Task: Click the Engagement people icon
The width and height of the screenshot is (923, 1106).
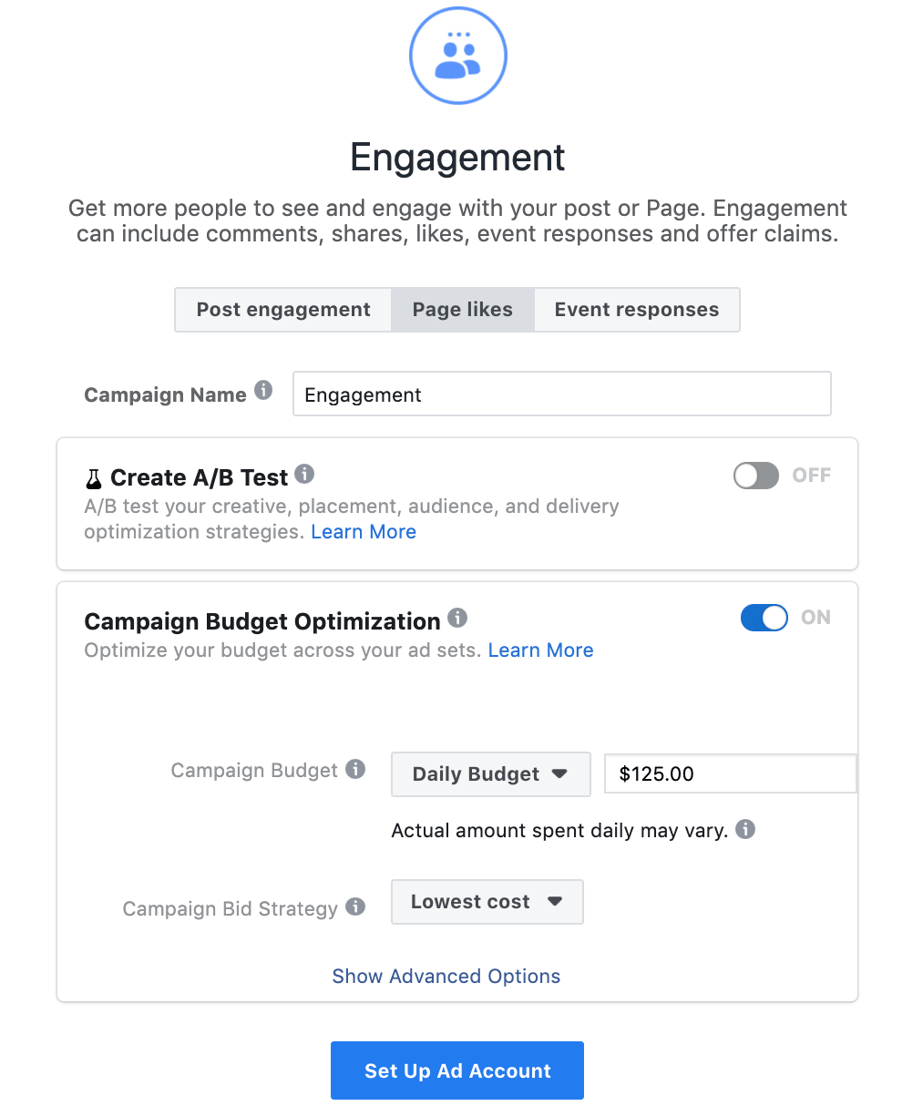Action: tap(457, 55)
